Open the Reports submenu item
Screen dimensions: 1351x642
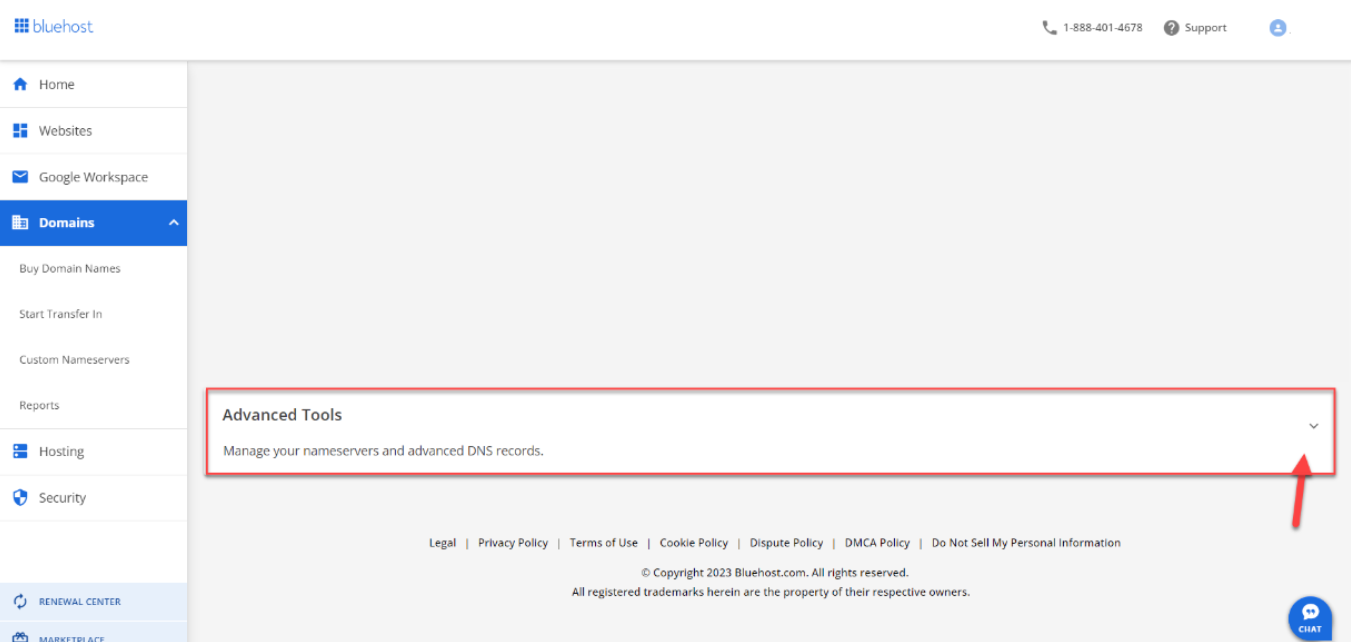click(39, 406)
